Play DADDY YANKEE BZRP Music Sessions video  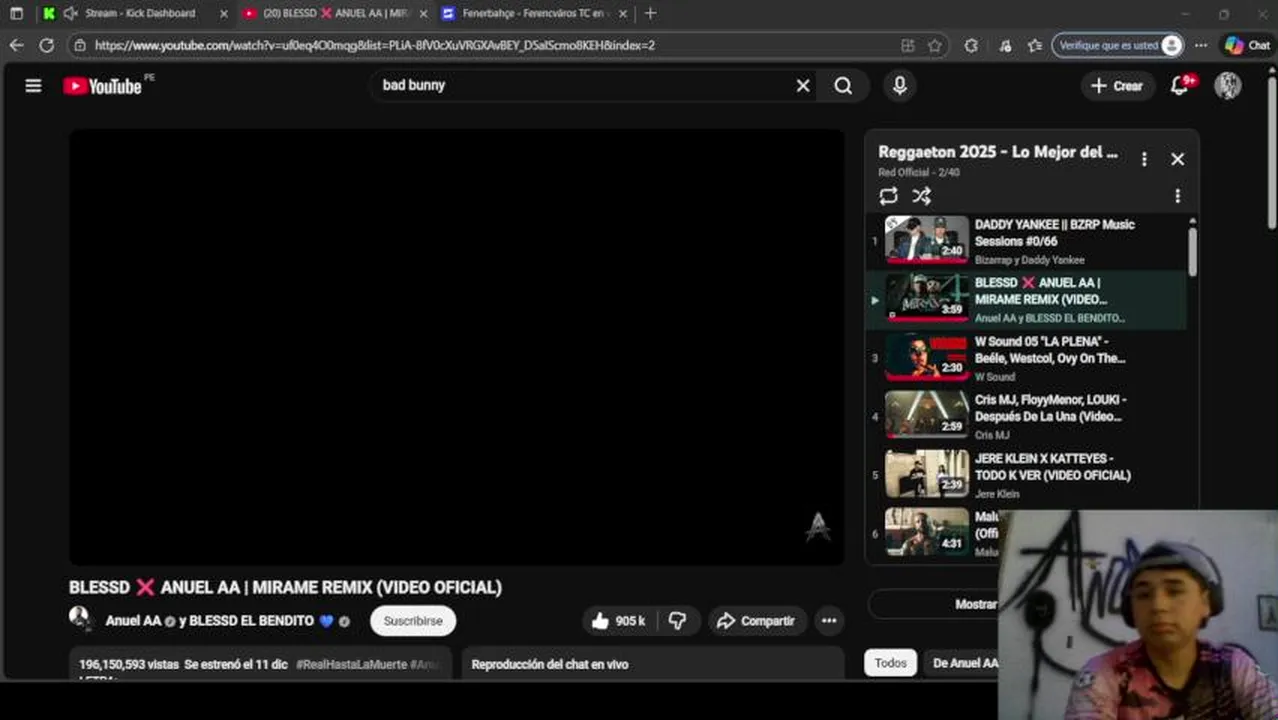[1026, 241]
